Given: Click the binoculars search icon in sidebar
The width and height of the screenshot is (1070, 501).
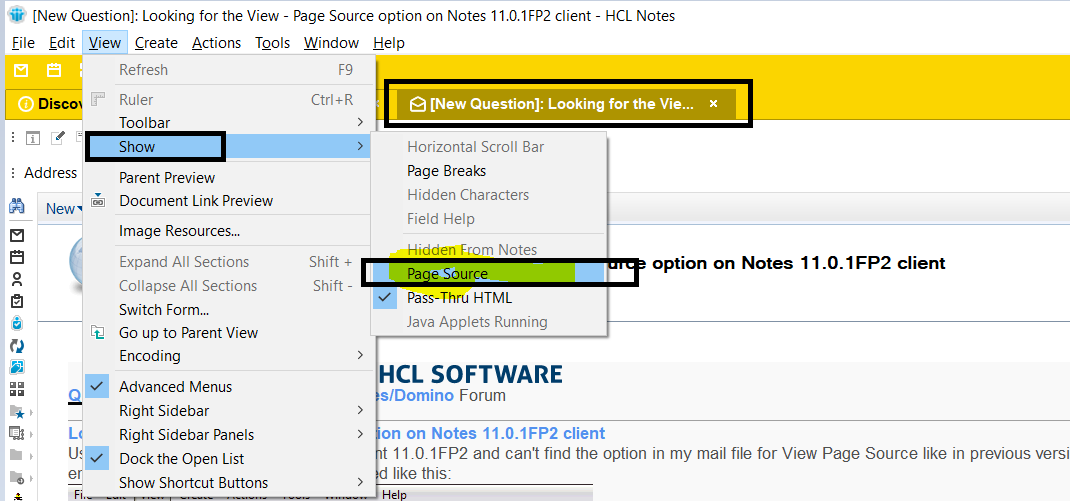Looking at the screenshot, I should click(17, 207).
